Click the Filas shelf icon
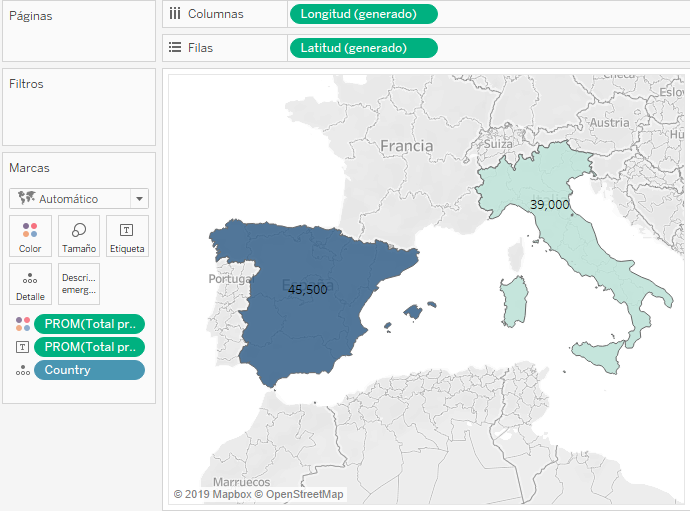 (x=175, y=47)
